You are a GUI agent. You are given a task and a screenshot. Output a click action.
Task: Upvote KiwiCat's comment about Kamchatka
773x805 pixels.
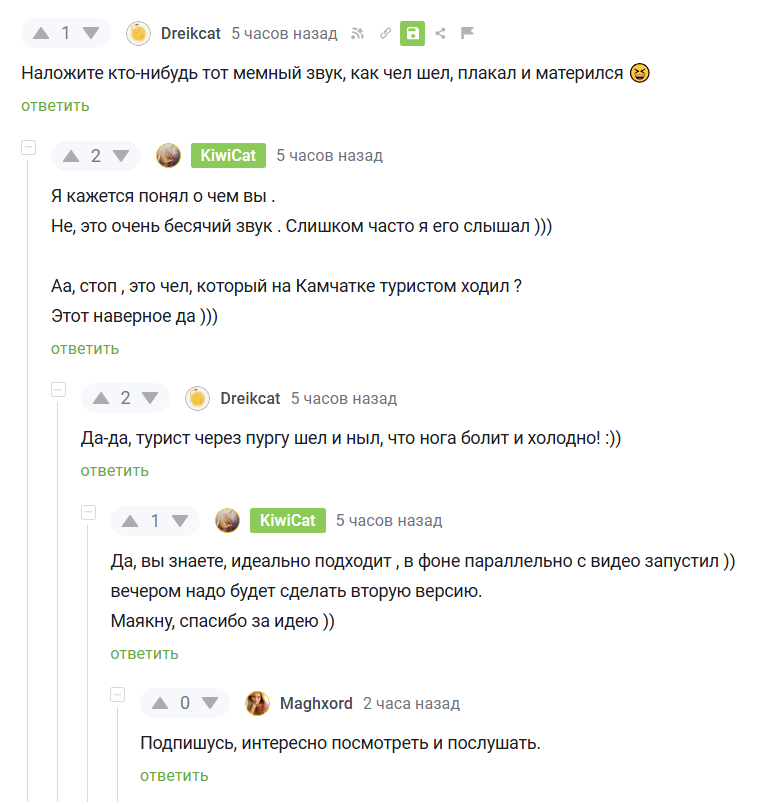pos(71,155)
